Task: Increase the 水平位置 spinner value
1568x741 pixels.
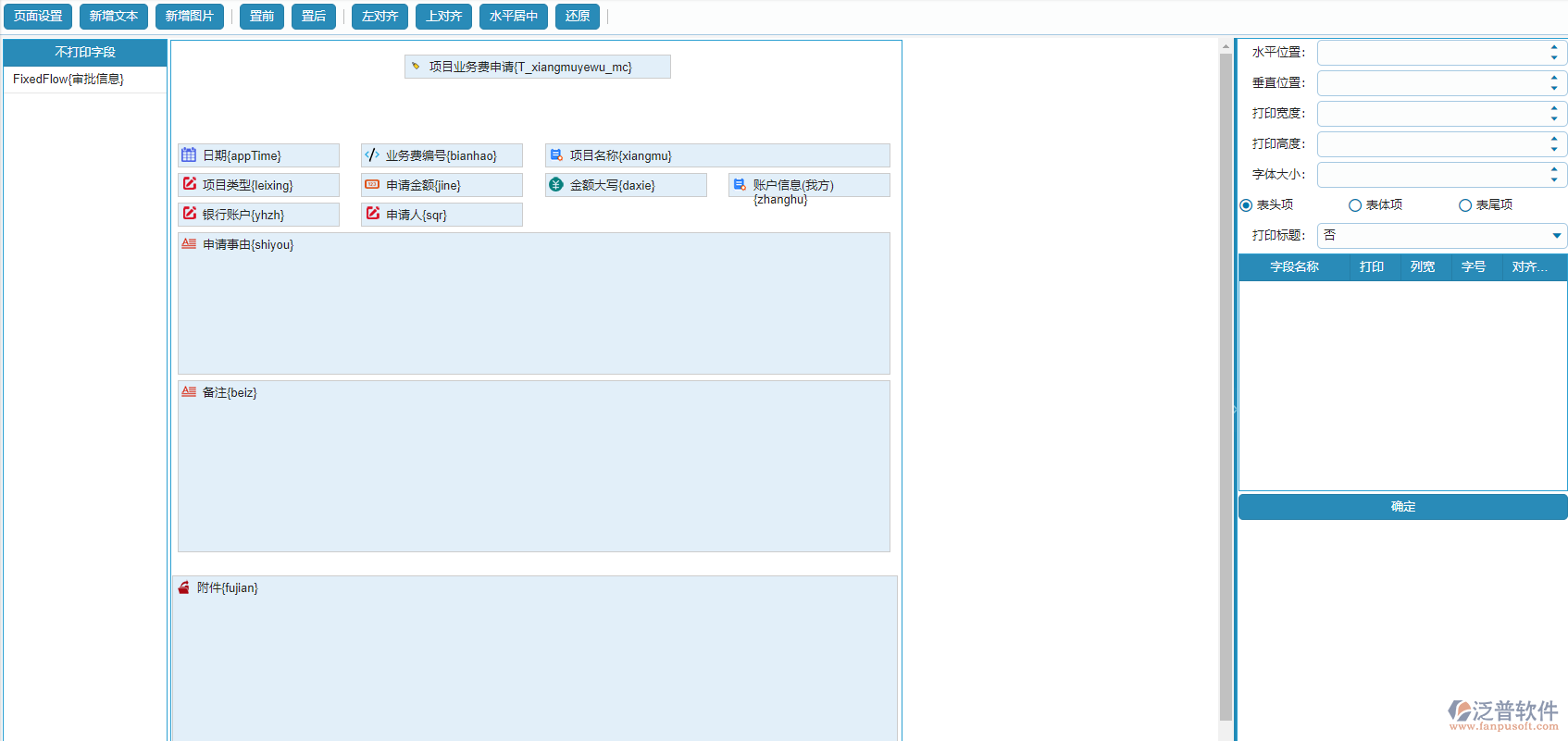Action: (x=1553, y=47)
